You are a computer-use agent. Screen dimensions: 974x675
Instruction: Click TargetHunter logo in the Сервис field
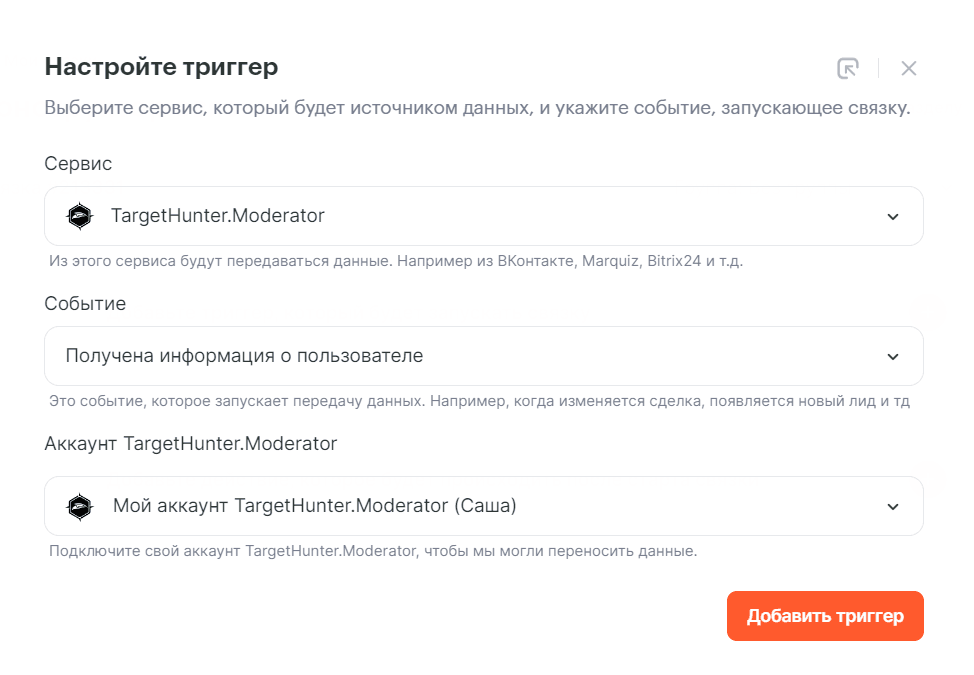click(79, 216)
